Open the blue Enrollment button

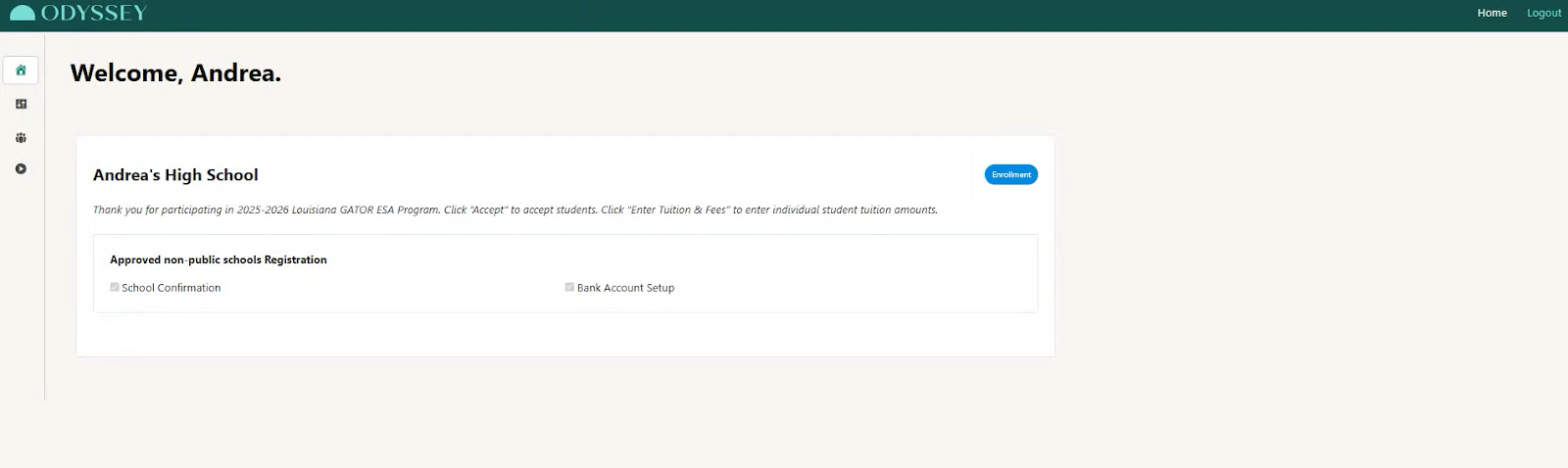click(1010, 174)
